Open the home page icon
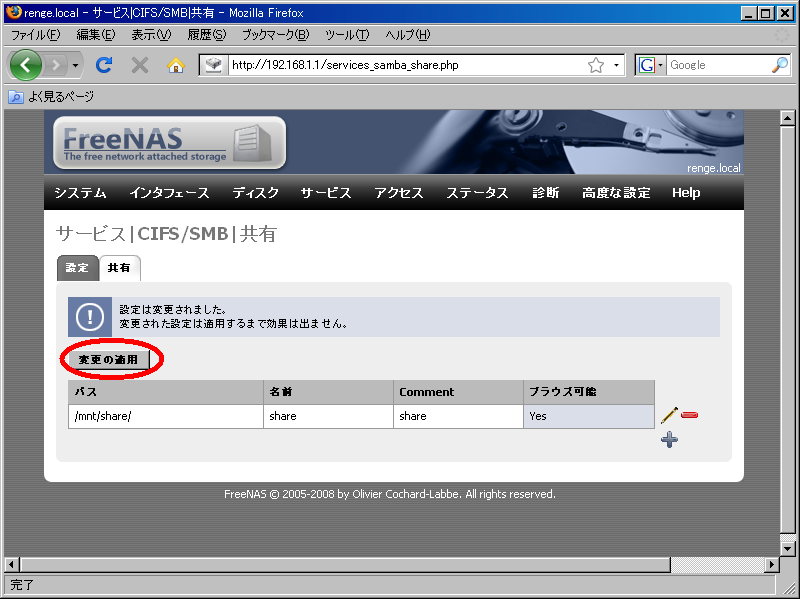The image size is (800, 599). pos(176,65)
